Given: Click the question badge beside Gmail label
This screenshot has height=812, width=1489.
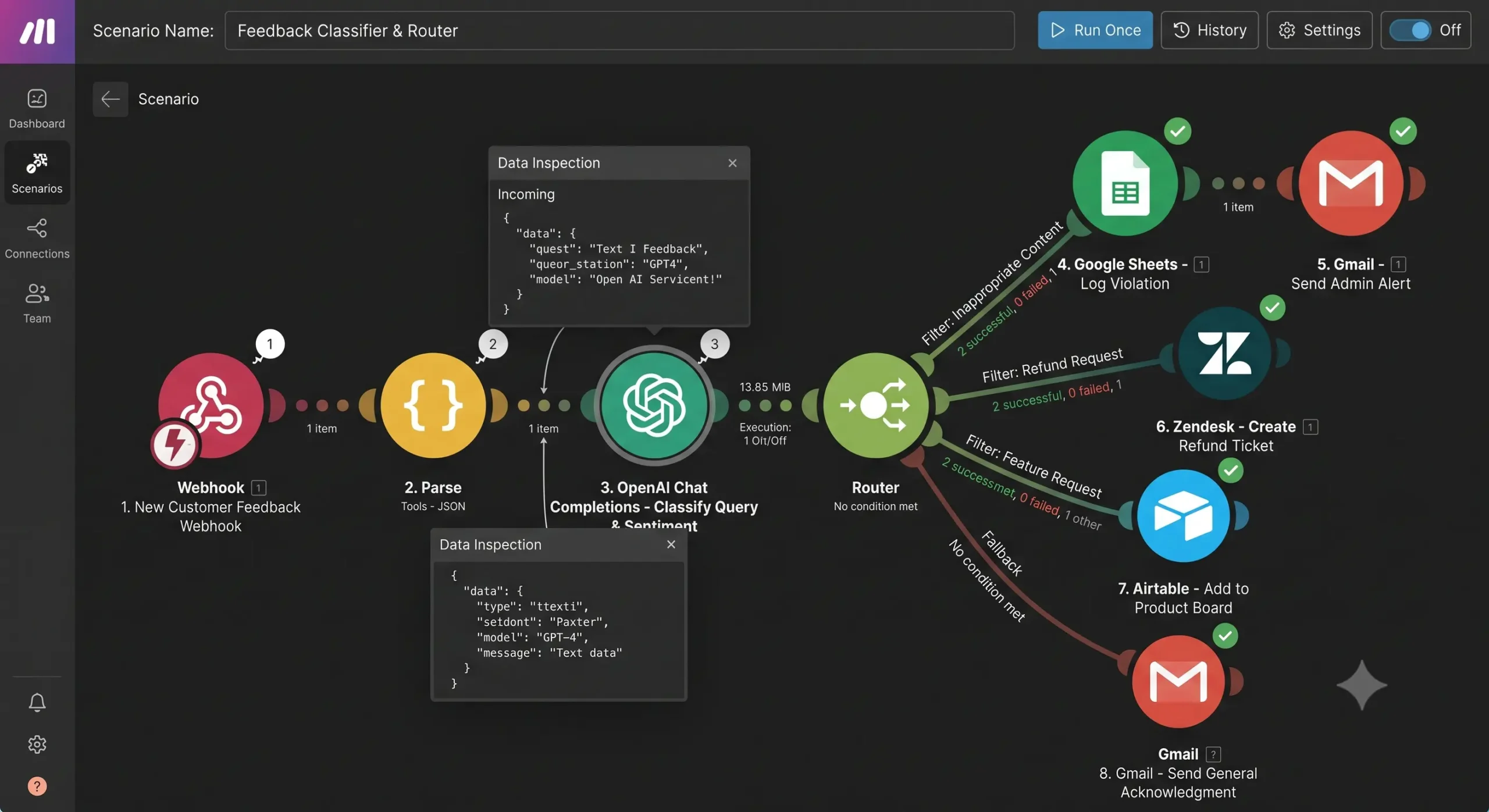Looking at the screenshot, I should 1213,754.
